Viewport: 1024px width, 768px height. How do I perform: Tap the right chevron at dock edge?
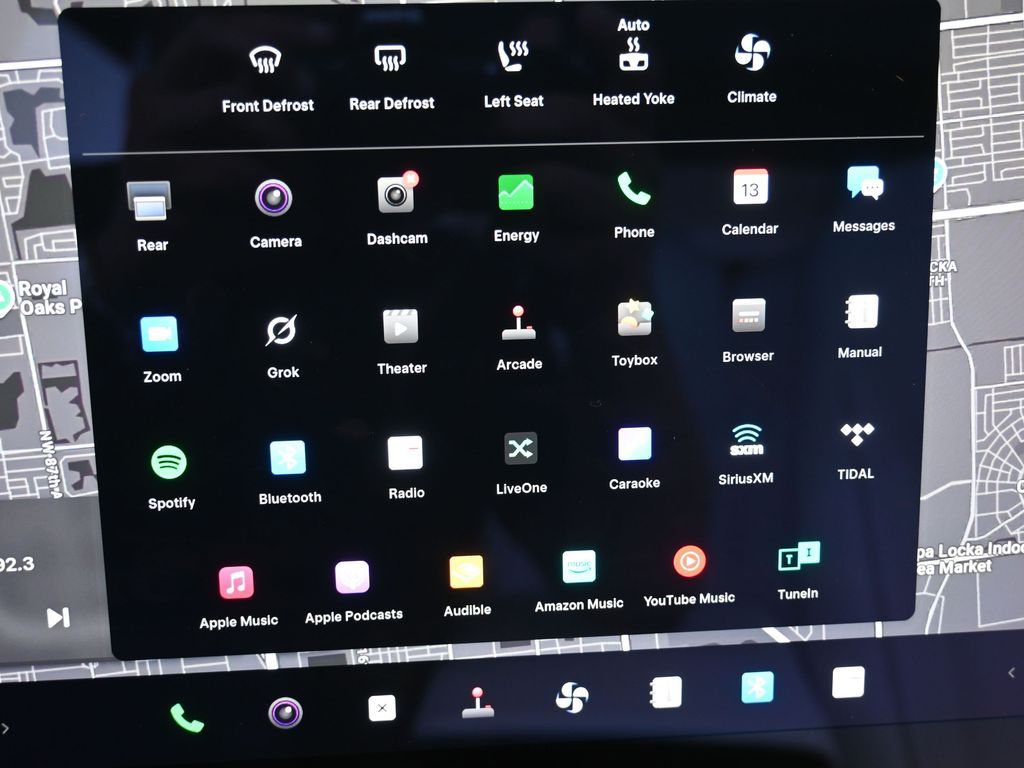5,728
